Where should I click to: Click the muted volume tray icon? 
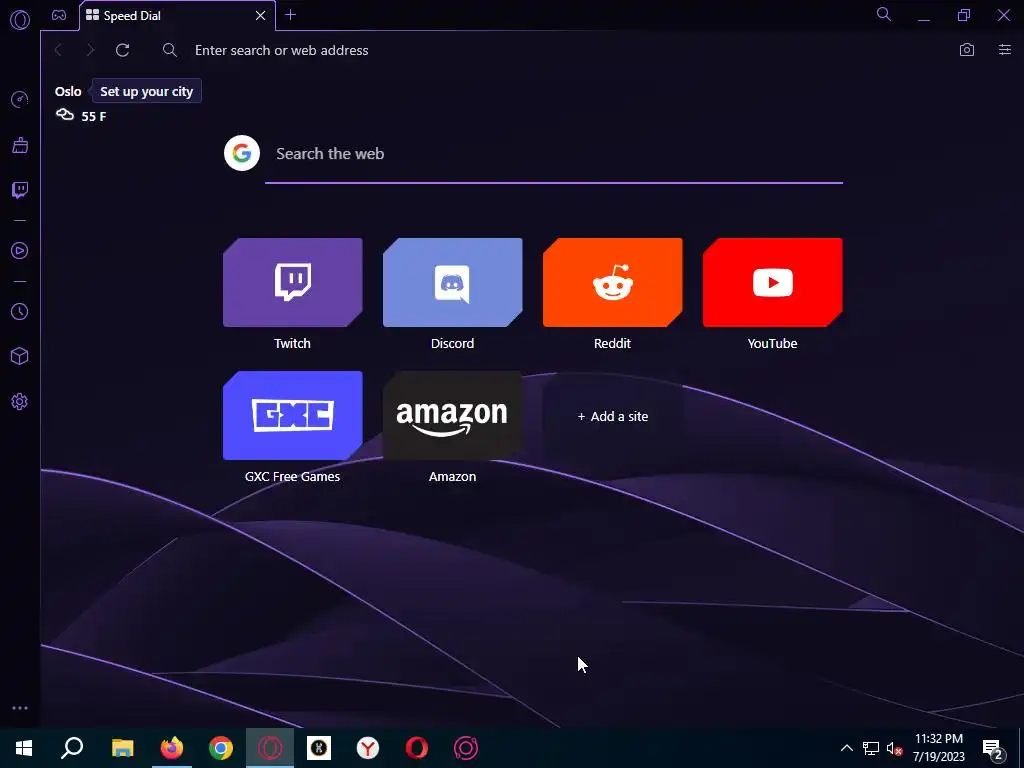pos(894,748)
